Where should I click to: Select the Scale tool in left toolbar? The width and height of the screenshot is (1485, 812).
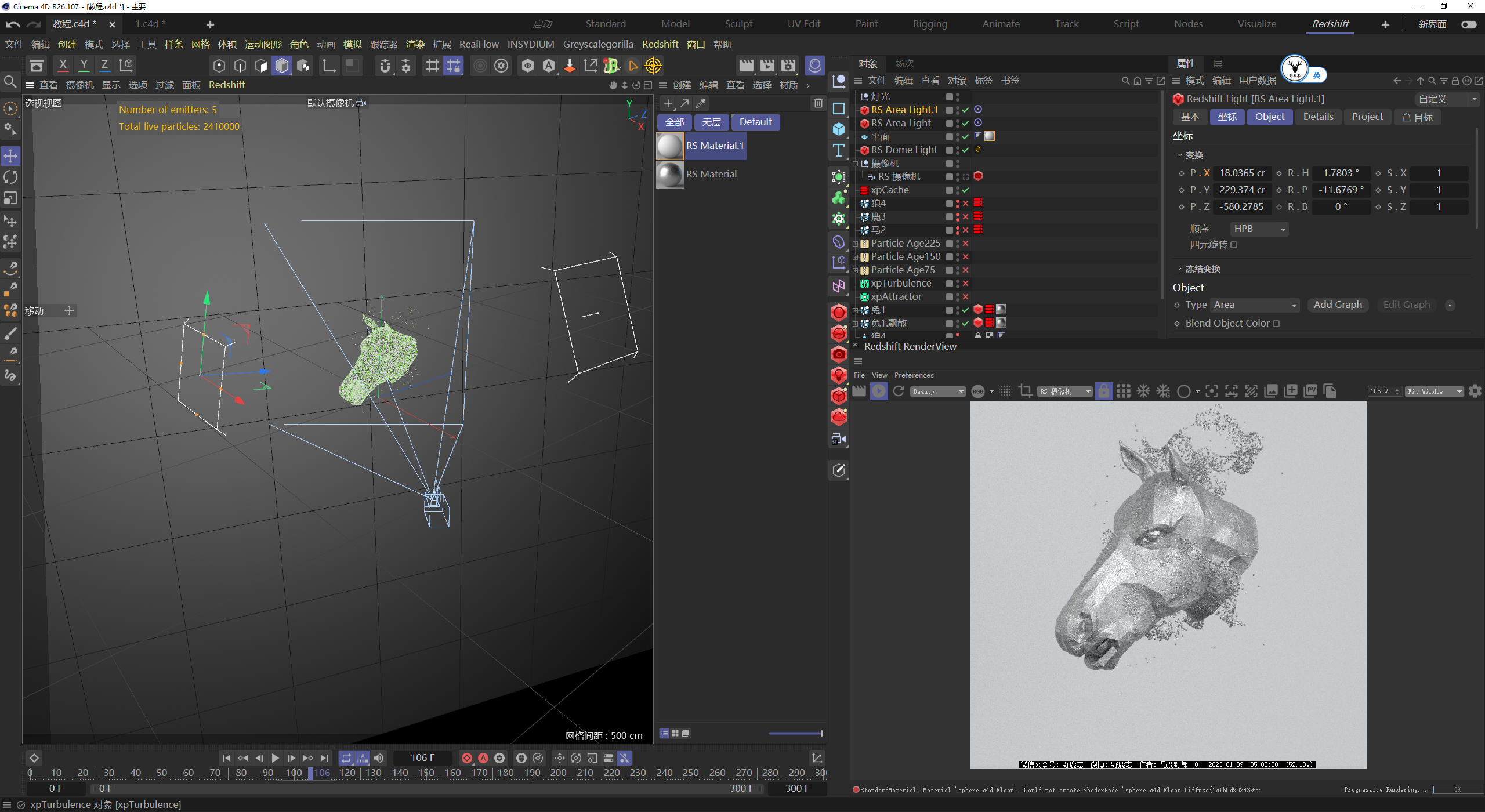tap(10, 198)
